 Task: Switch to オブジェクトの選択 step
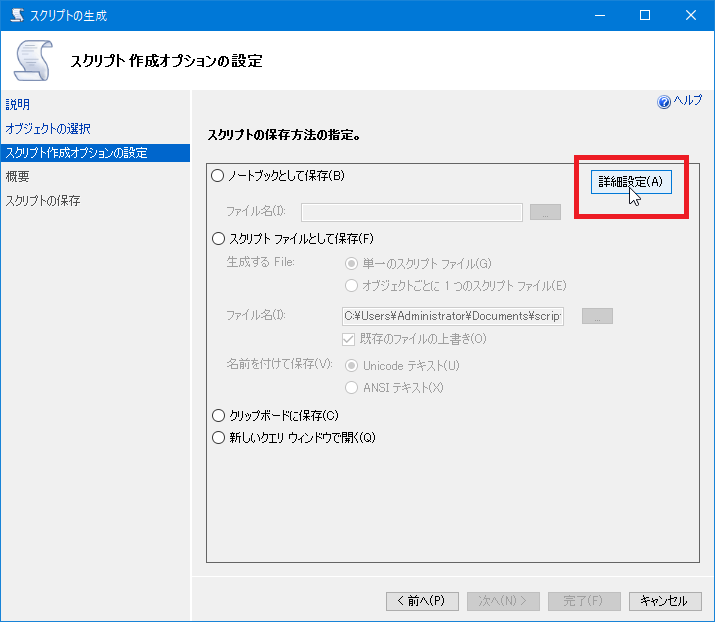pos(48,129)
